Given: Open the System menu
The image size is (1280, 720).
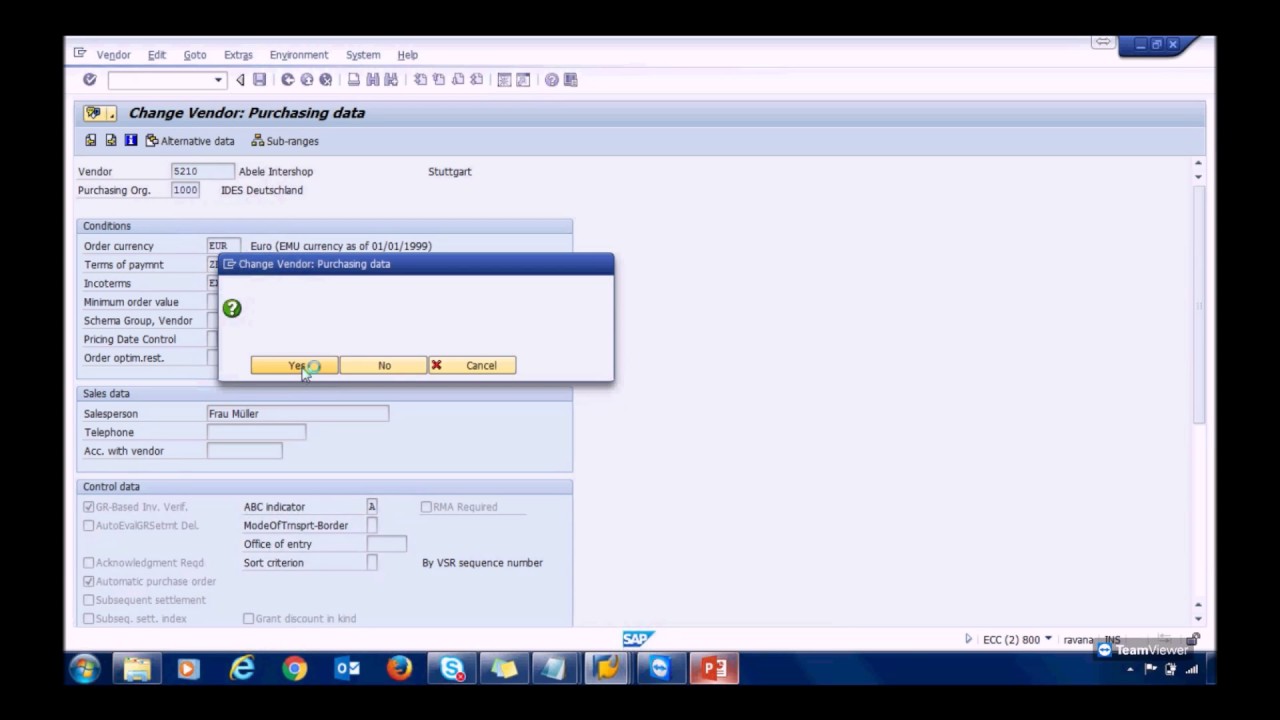Looking at the screenshot, I should [x=363, y=55].
